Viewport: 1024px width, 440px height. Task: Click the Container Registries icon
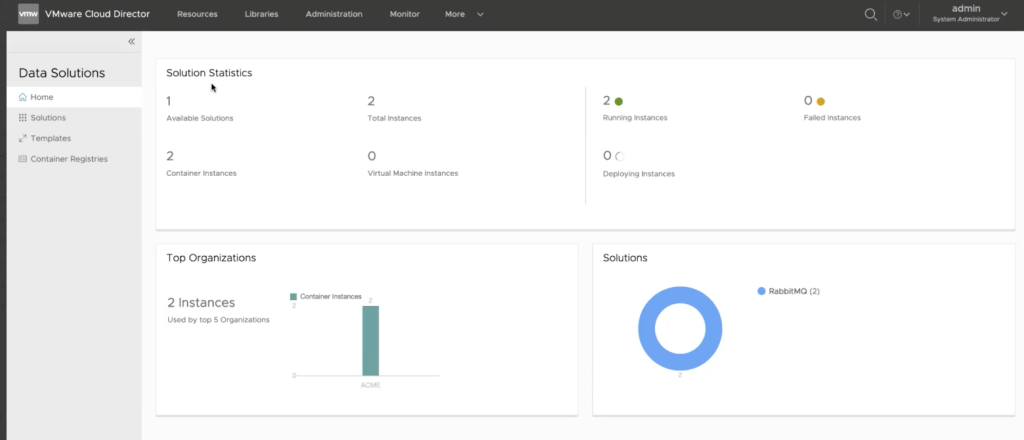23,159
